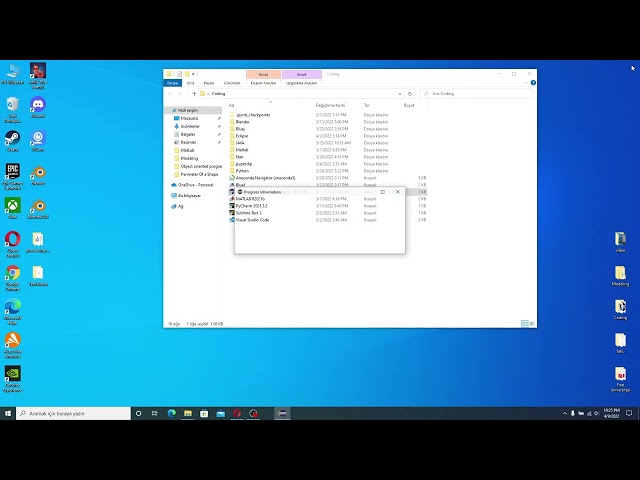The image size is (640, 480).
Task: Go up one folder level in Explorer
Action: 194,94
